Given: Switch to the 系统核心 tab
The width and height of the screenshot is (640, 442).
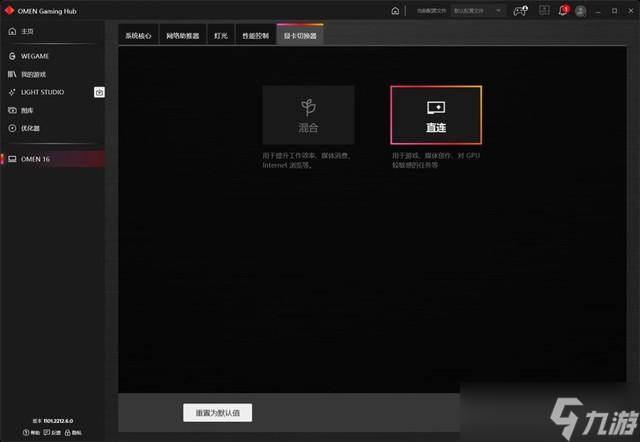Looking at the screenshot, I should (138, 36).
